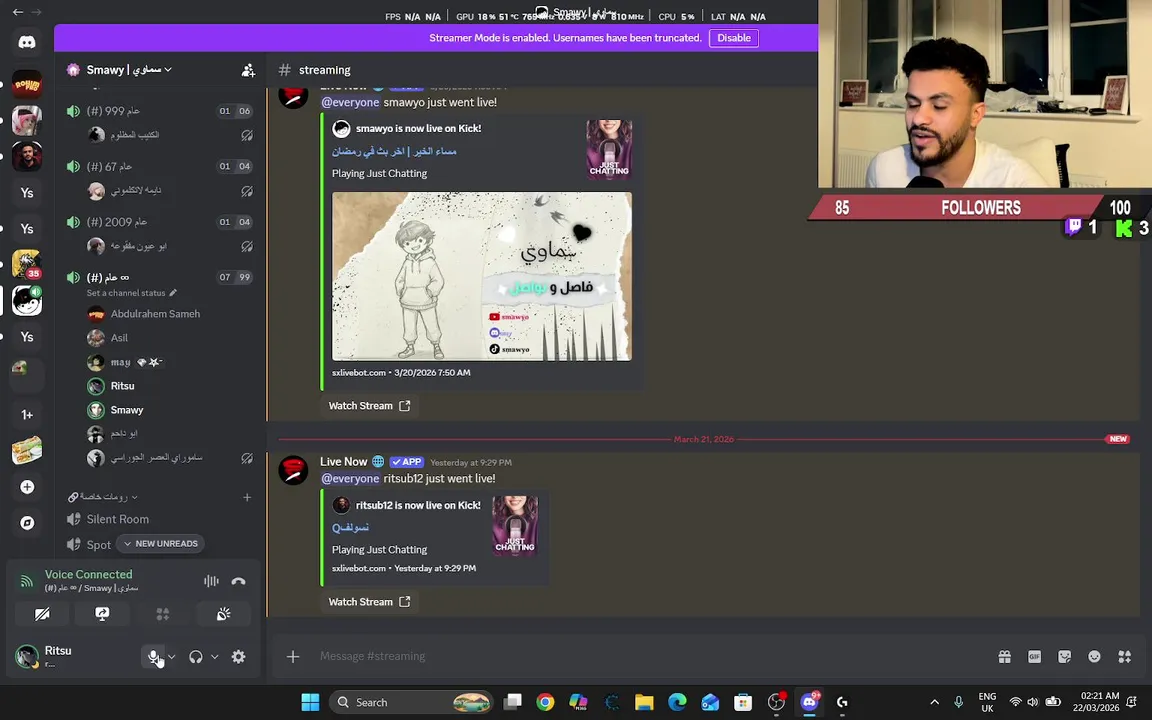Open Just Chatting thumbnail in ritsub12 embed
This screenshot has height=720, width=1152.
[515, 525]
